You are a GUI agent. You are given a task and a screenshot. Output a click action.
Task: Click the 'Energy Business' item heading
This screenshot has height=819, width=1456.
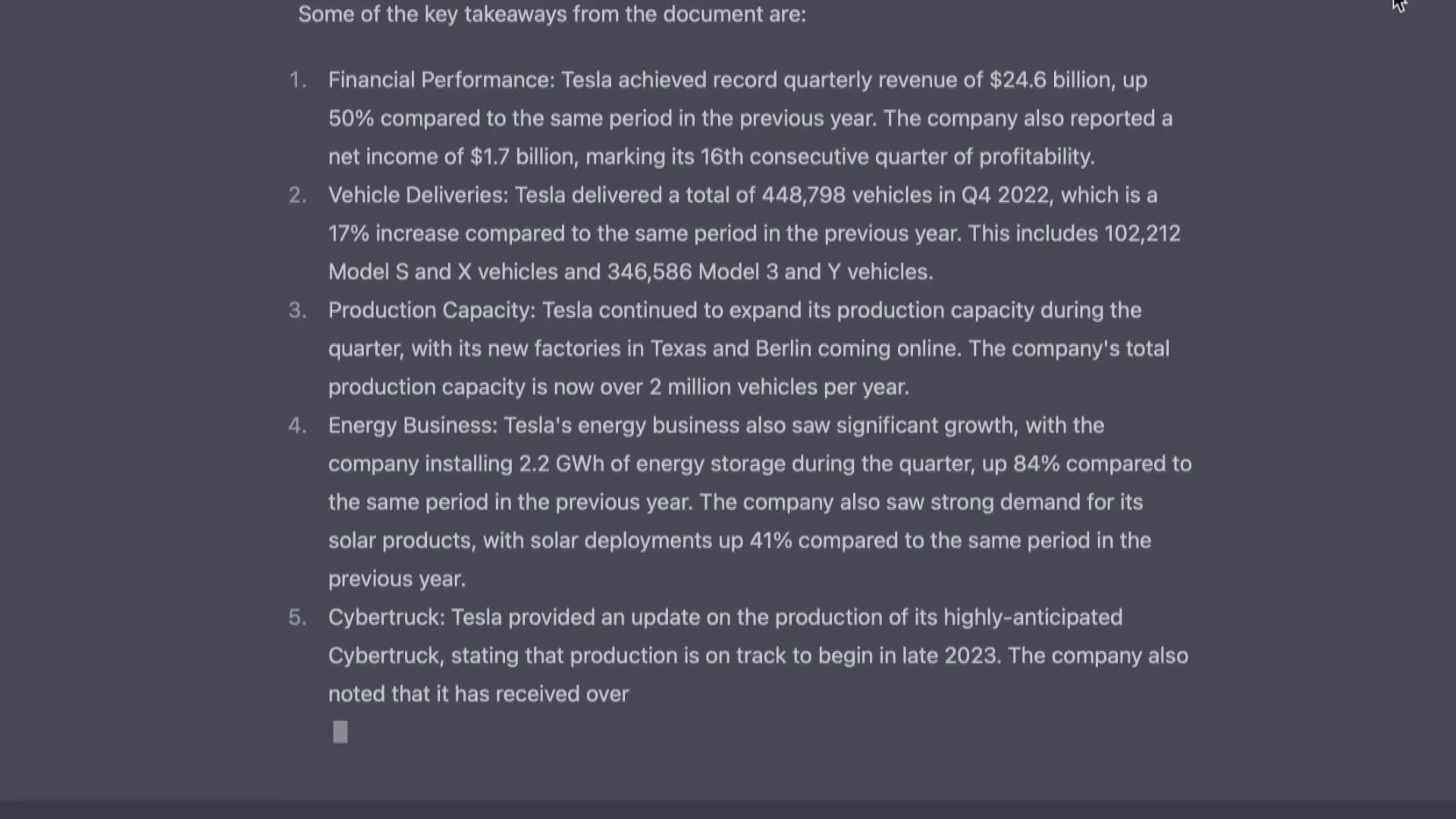[x=412, y=426]
